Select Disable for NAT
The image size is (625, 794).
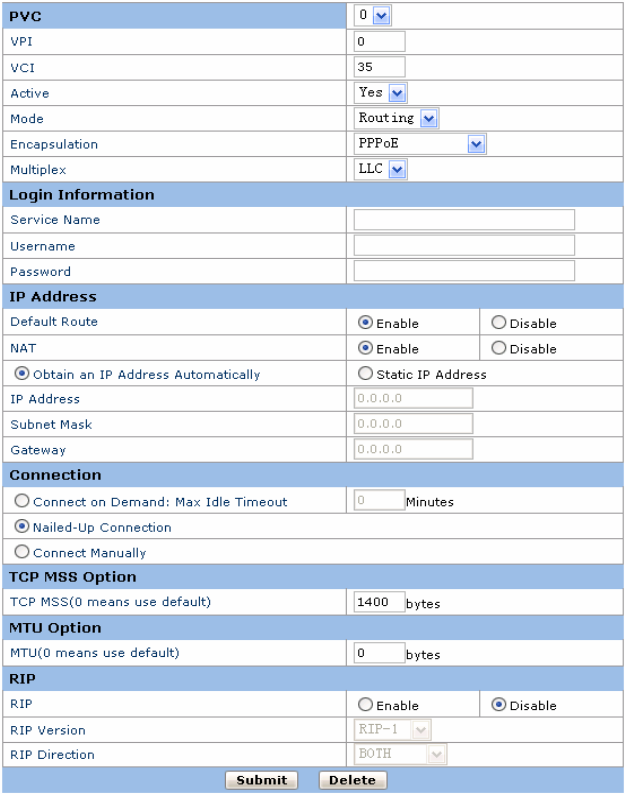point(499,348)
